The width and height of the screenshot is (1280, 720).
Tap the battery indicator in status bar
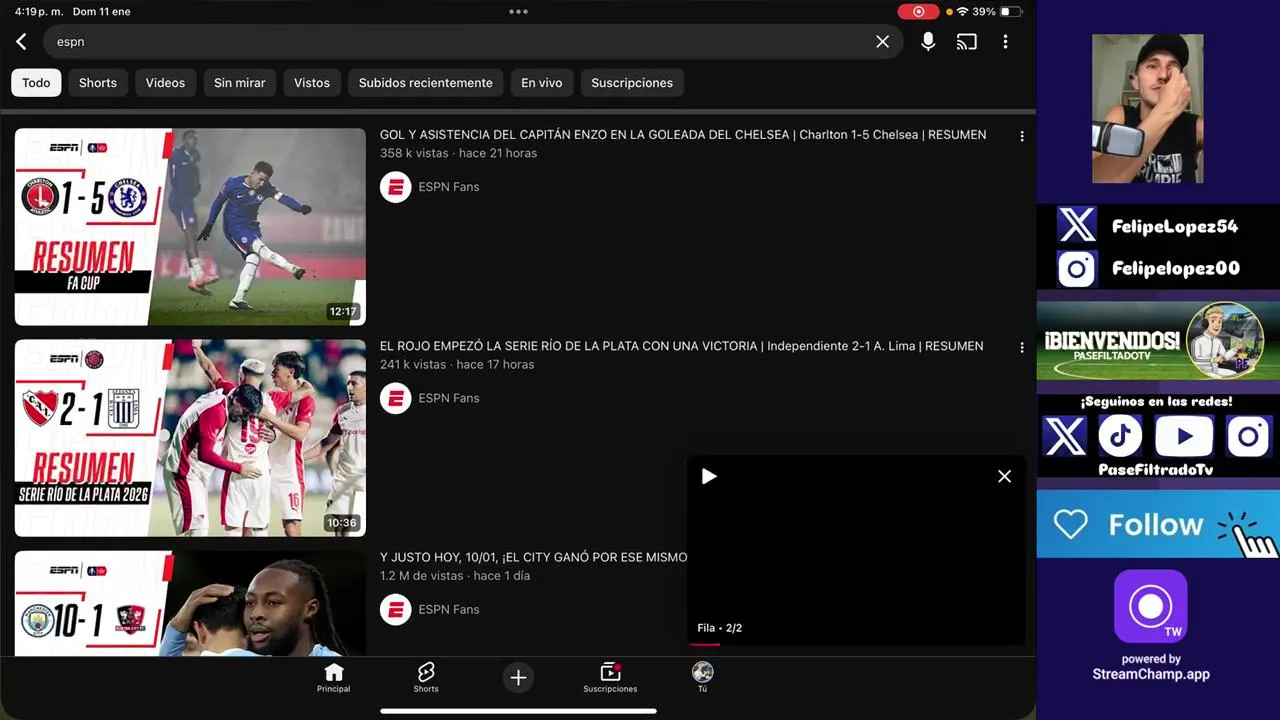(x=1011, y=12)
